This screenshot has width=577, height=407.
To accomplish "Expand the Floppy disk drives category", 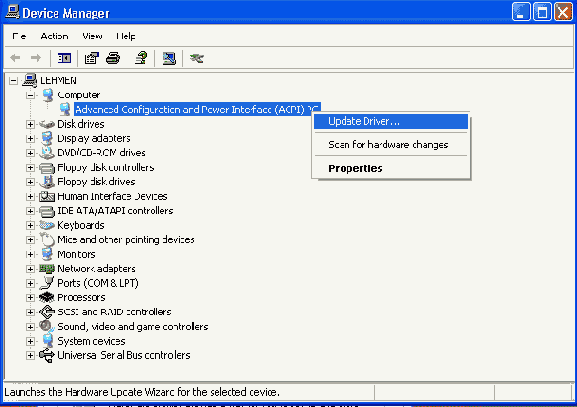I will 31,182.
